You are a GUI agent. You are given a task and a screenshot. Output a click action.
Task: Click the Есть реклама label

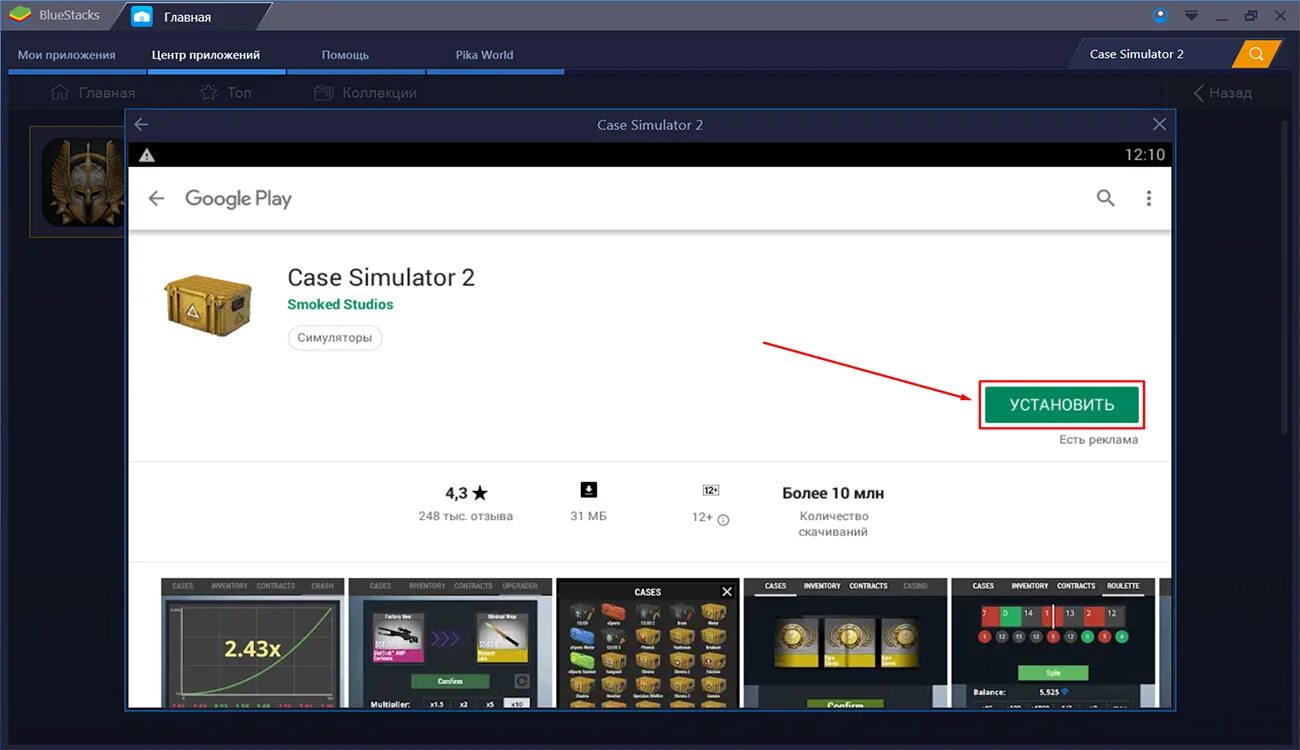click(x=1098, y=440)
